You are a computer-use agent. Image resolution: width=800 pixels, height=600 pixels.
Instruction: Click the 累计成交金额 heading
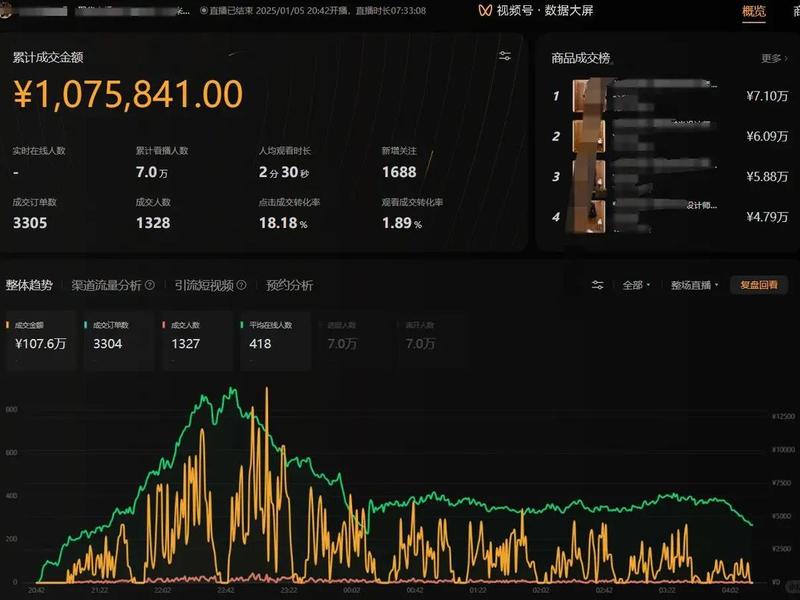(x=48, y=58)
